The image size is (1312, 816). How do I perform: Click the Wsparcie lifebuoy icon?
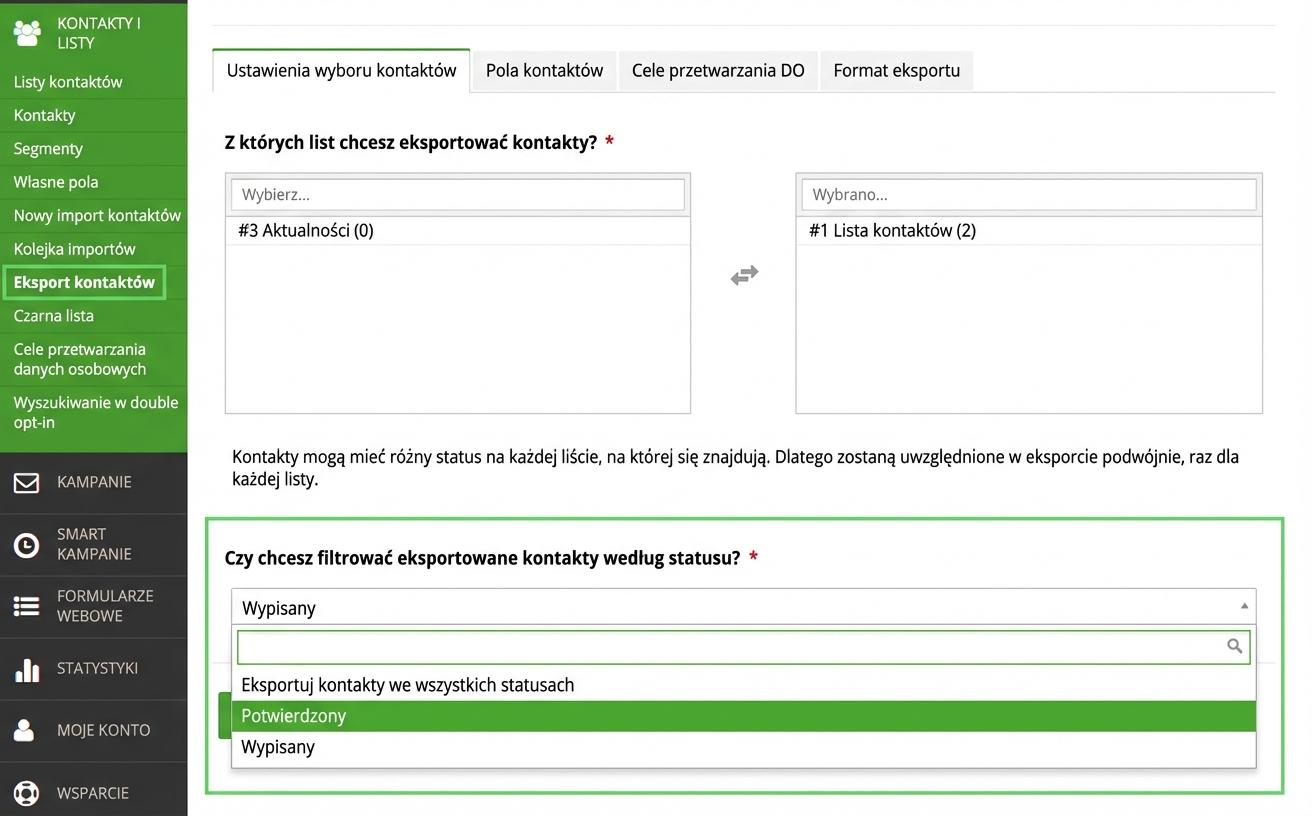point(27,793)
